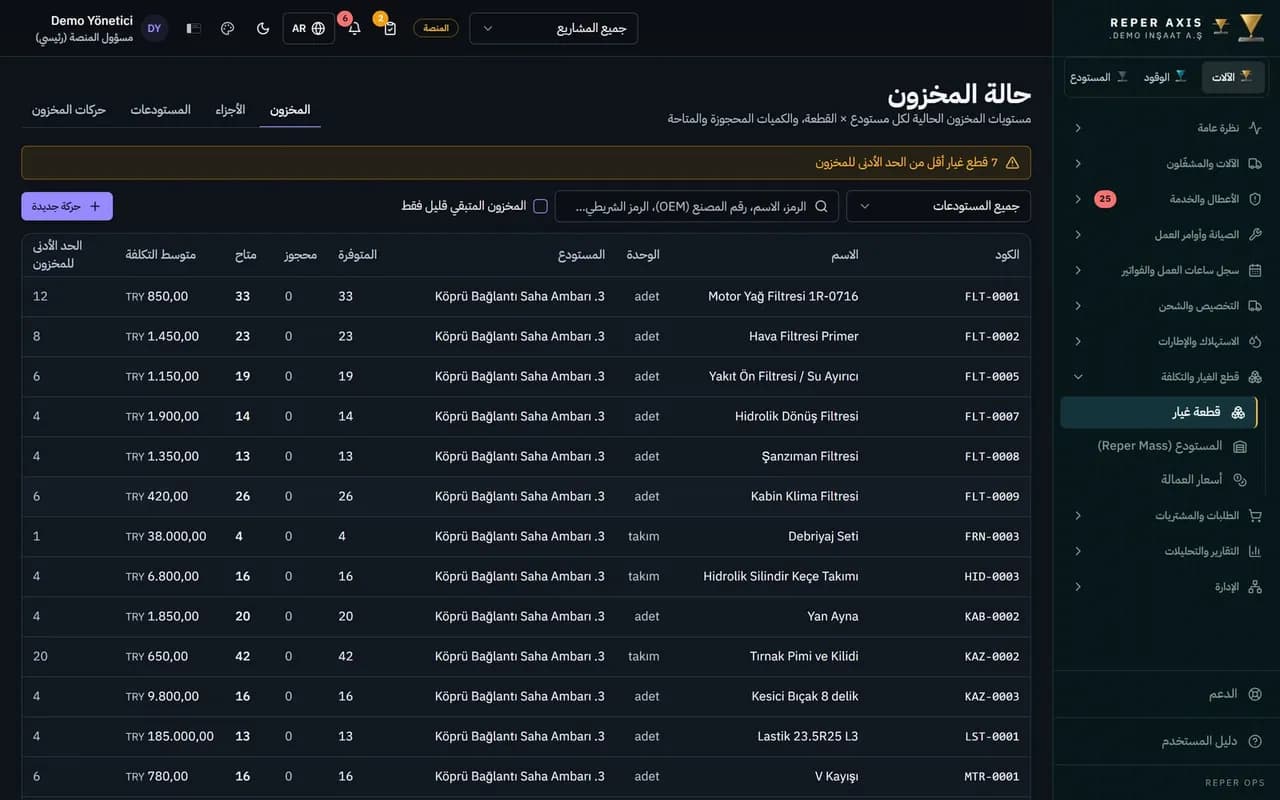The width and height of the screenshot is (1280, 800).
Task: Select the KAZ-0002 code cell
Action: [992, 657]
